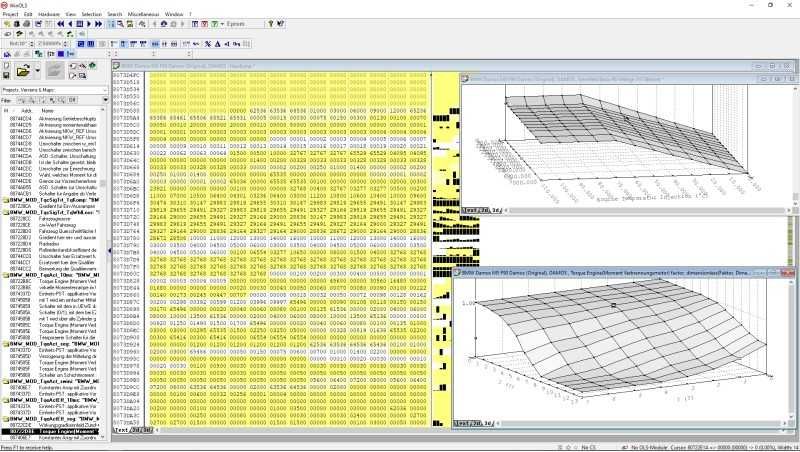Select the cw-Wert Fahrzeug map entry
The height and width of the screenshot is (452, 800).
(57, 225)
